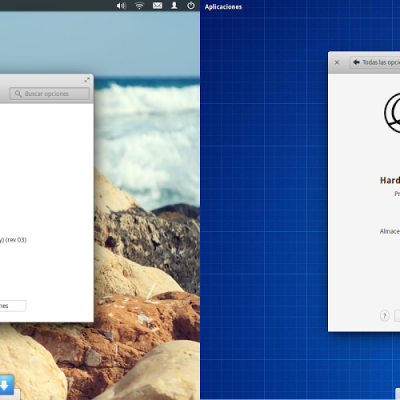This screenshot has width=400, height=400.
Task: Click the downloads icon in the dock
Action: pos(5,386)
